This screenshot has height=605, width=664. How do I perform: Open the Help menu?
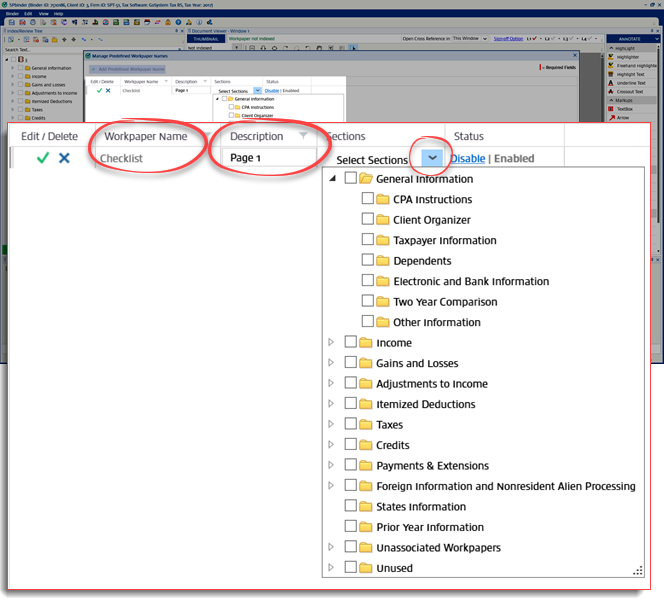click(58, 14)
